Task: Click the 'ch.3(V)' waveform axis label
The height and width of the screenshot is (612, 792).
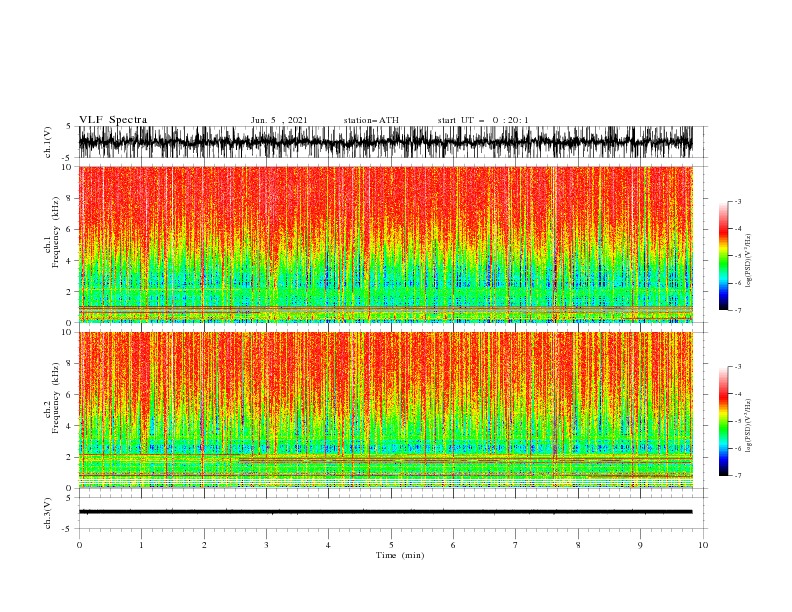Action: (48, 513)
